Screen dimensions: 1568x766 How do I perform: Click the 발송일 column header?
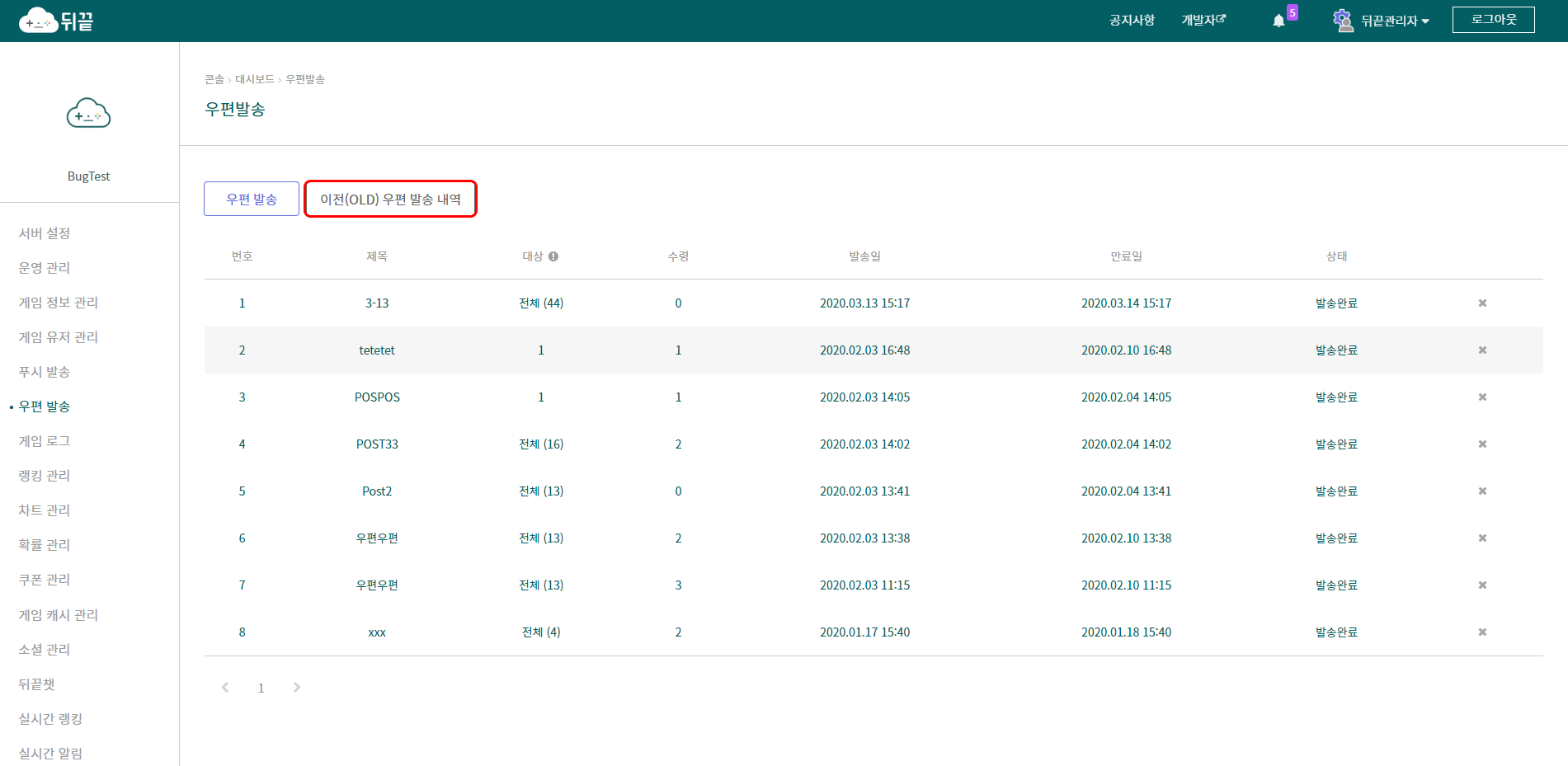click(864, 256)
